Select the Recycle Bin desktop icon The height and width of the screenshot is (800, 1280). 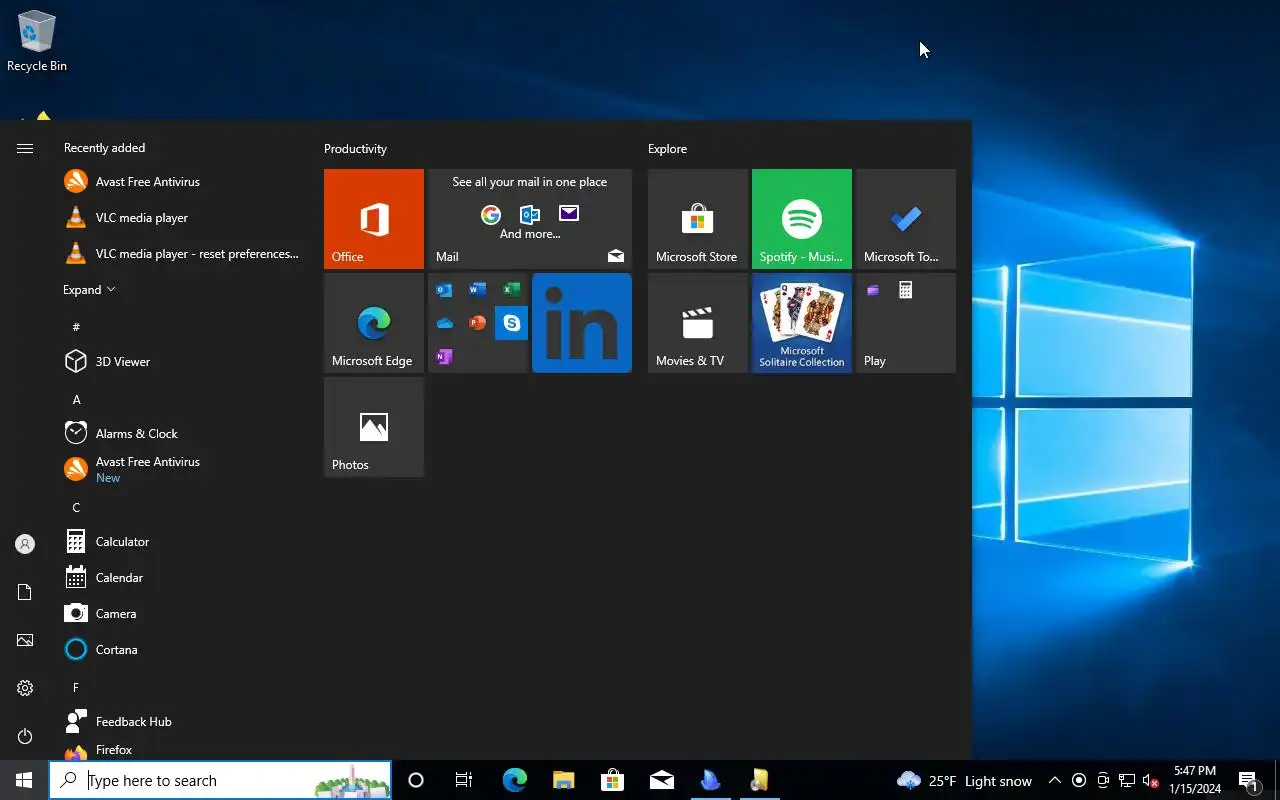37,41
